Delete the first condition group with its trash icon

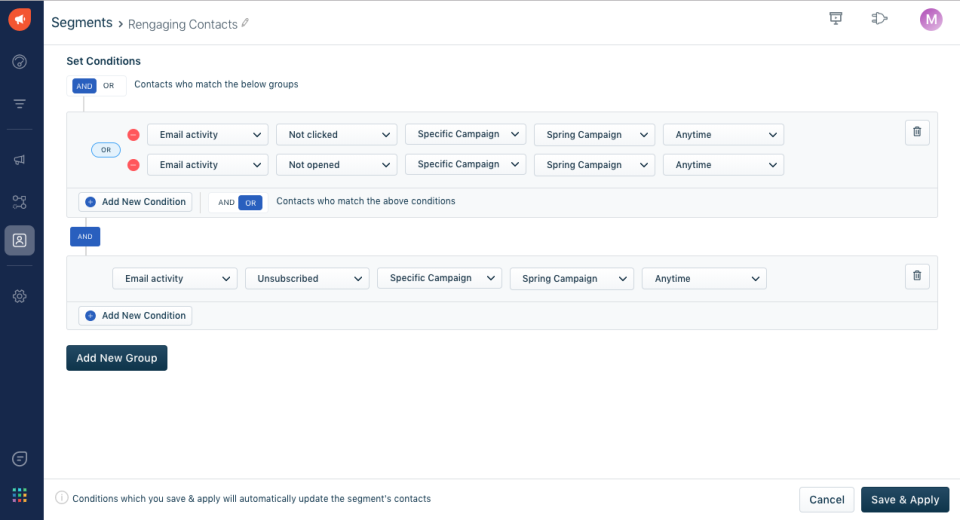(917, 132)
